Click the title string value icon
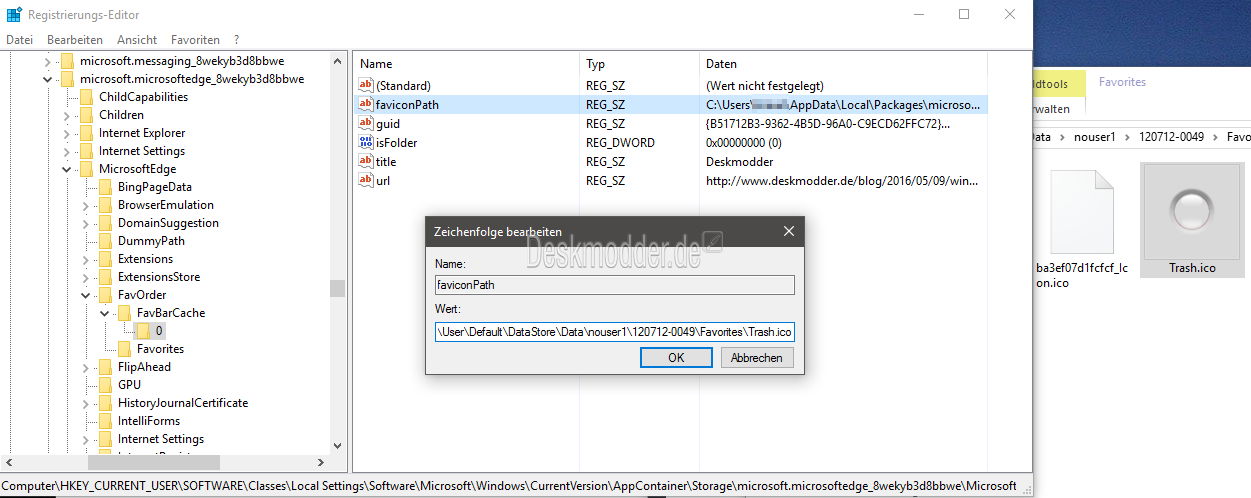The height and width of the screenshot is (498, 1251). pyautogui.click(x=366, y=162)
